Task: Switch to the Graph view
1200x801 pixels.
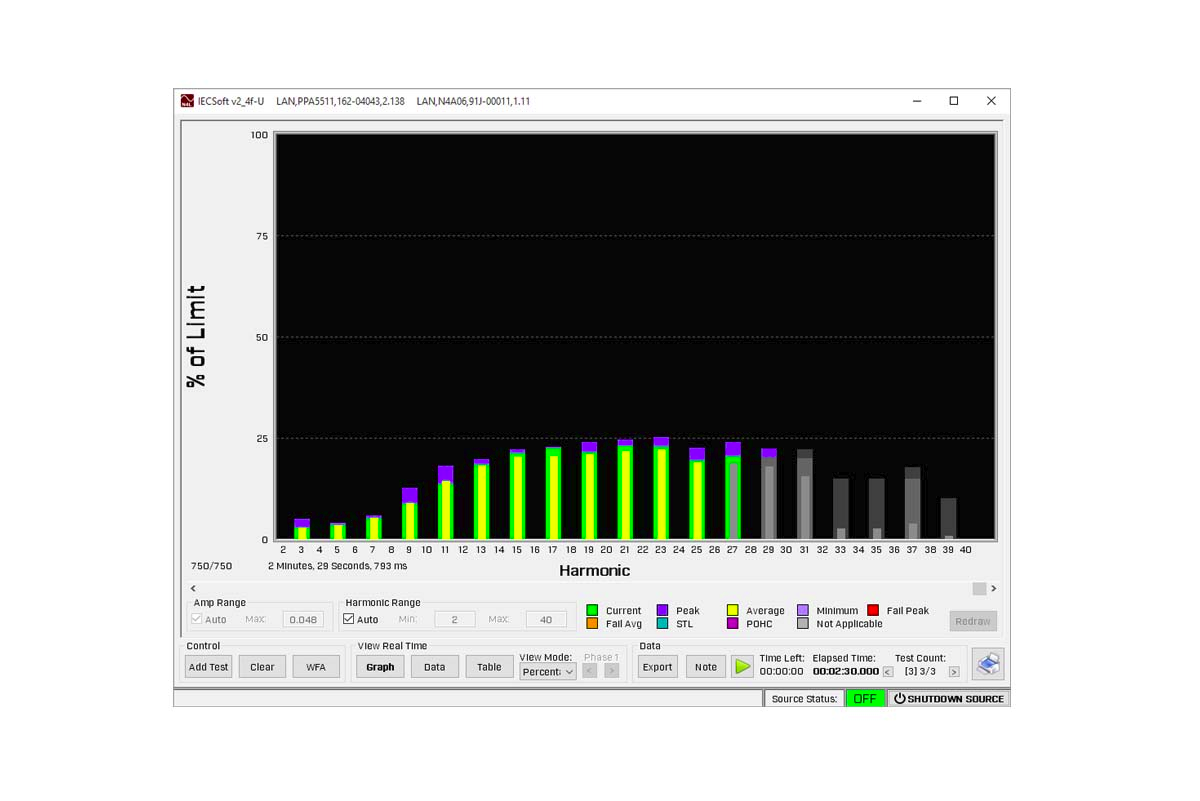Action: [x=380, y=666]
